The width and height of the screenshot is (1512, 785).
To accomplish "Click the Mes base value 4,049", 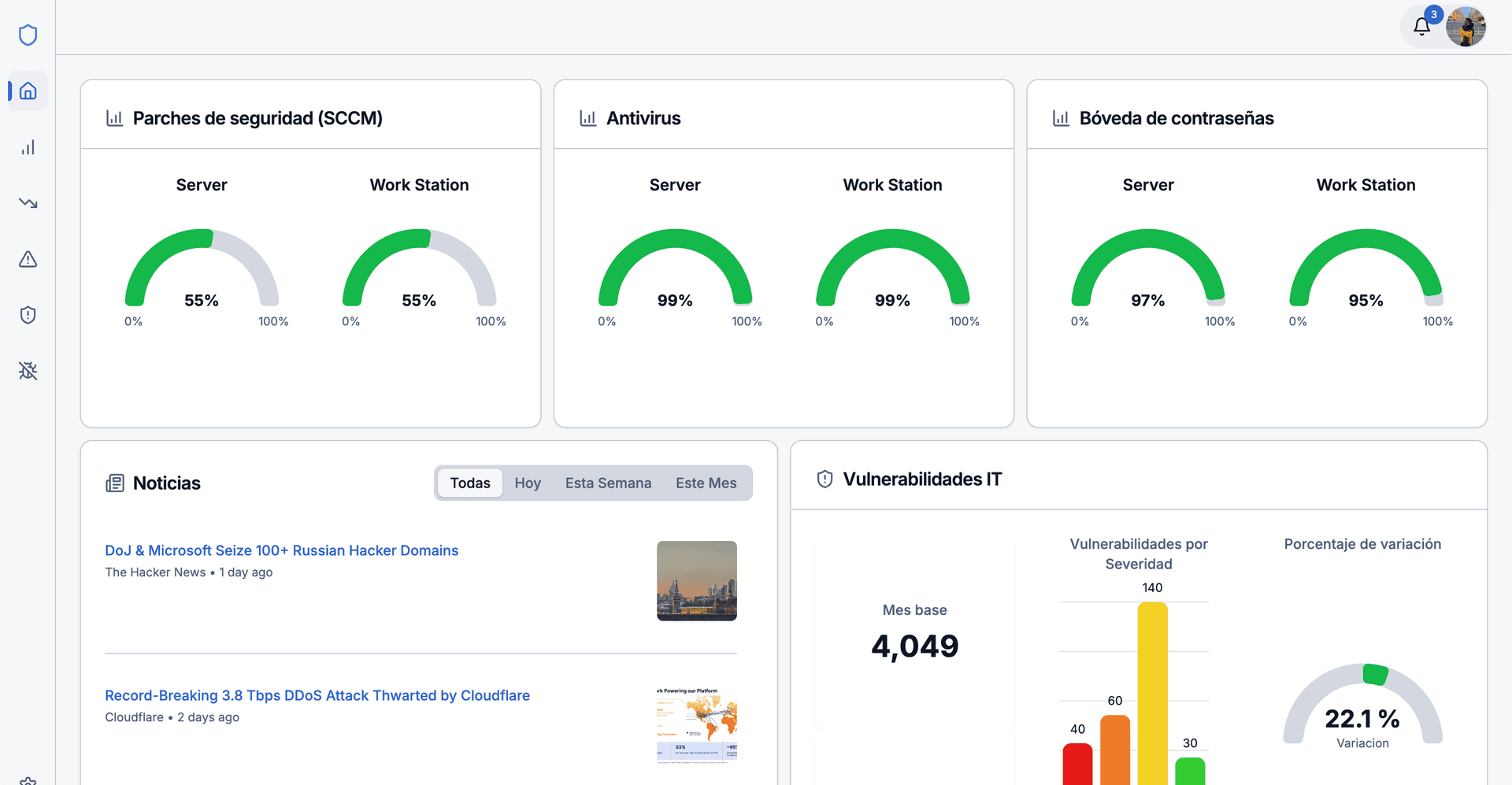I will [x=915, y=646].
